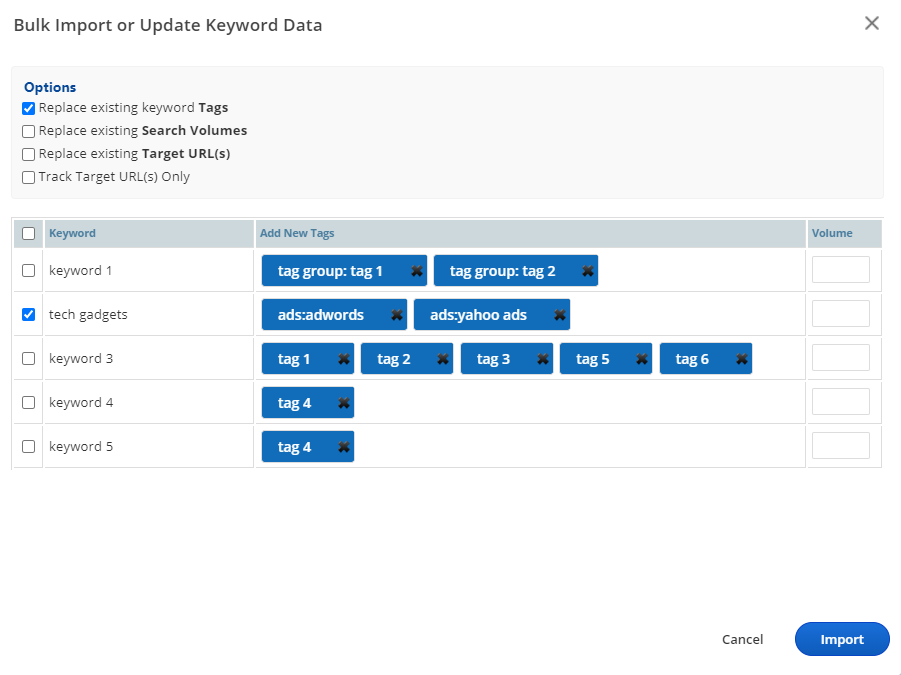Delete the ads:yahoo ads tag

click(560, 315)
